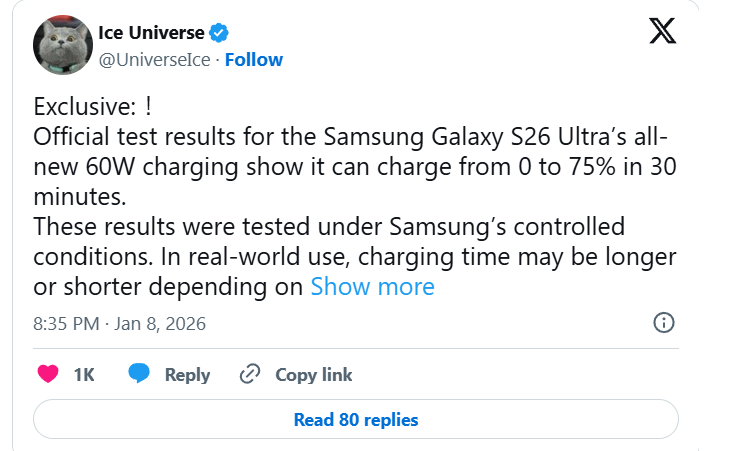
Task: Open Read 80 replies
Action: click(x=356, y=419)
